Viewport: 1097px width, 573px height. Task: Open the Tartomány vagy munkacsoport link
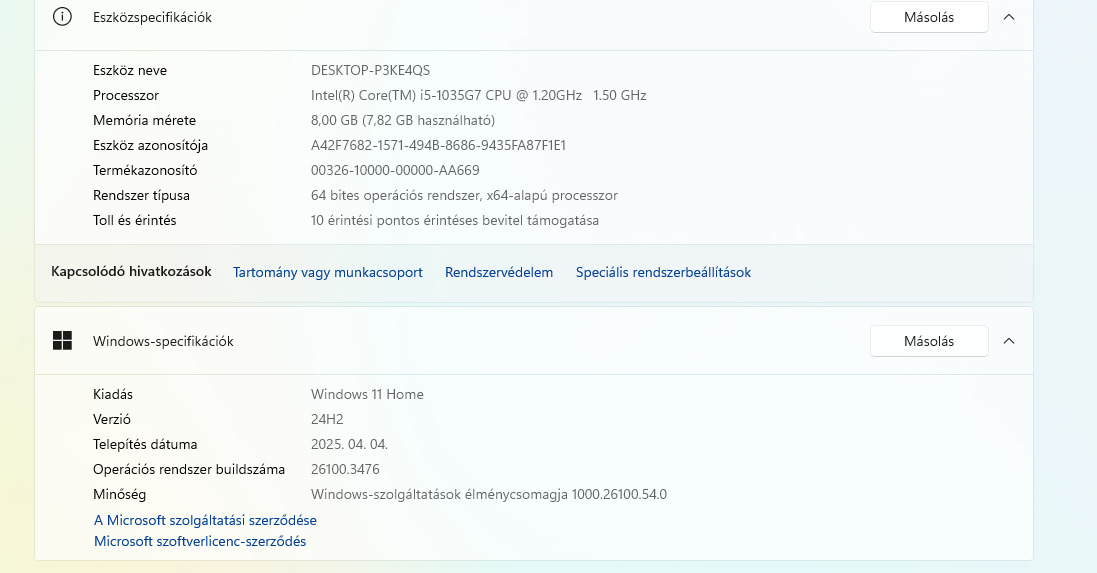coord(328,272)
